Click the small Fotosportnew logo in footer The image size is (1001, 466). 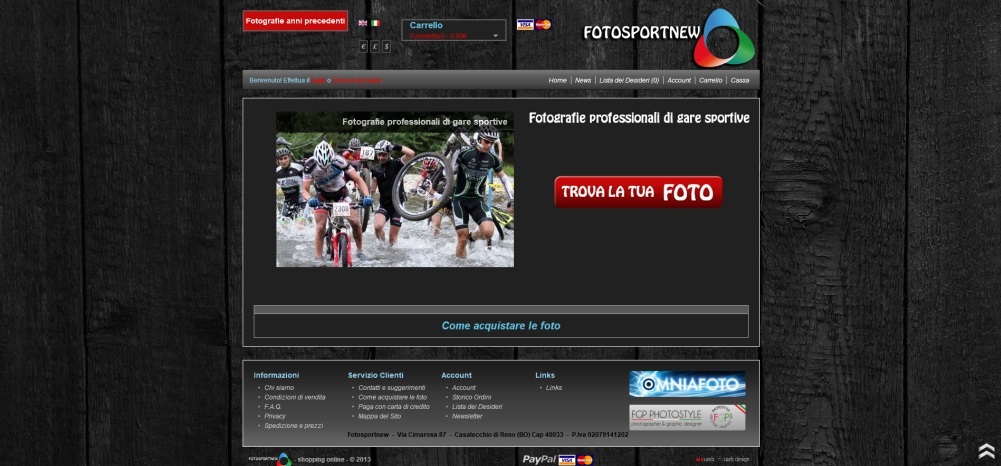pos(270,459)
